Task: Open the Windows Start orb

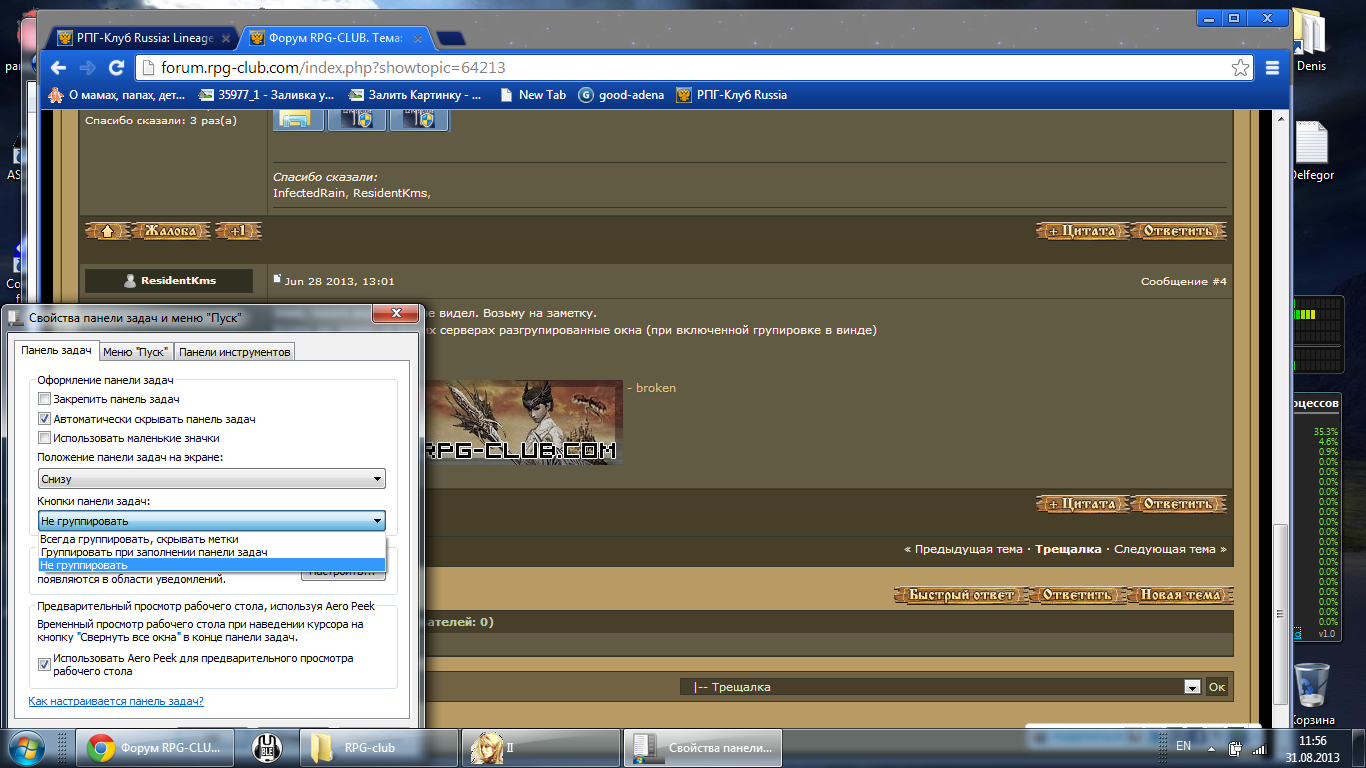Action: tap(25, 746)
